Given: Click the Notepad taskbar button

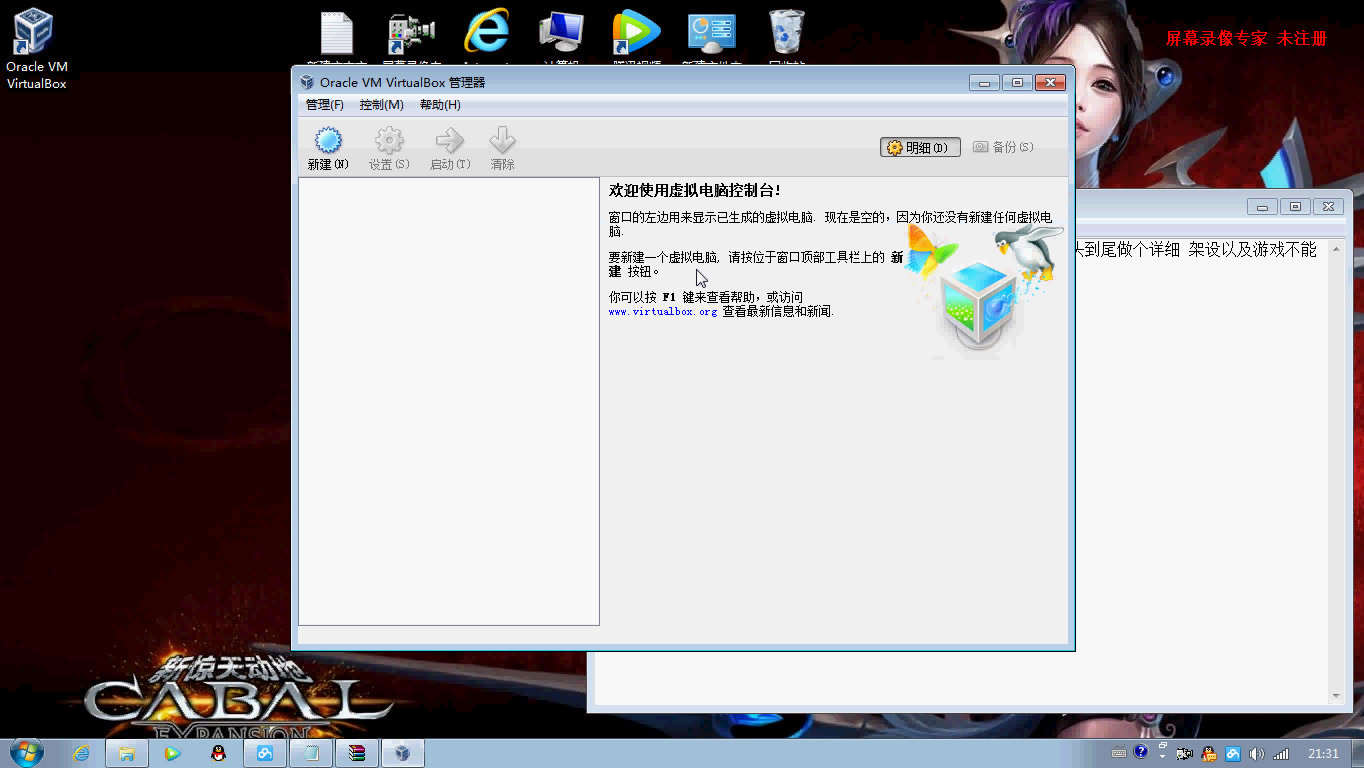Looking at the screenshot, I should (x=311, y=753).
